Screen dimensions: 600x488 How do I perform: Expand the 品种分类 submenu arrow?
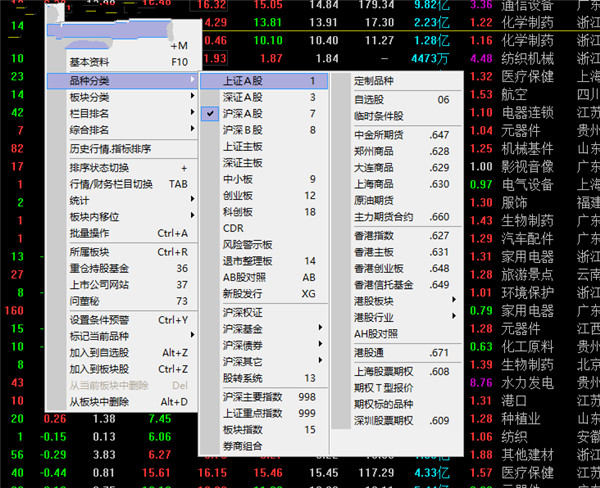pos(192,80)
